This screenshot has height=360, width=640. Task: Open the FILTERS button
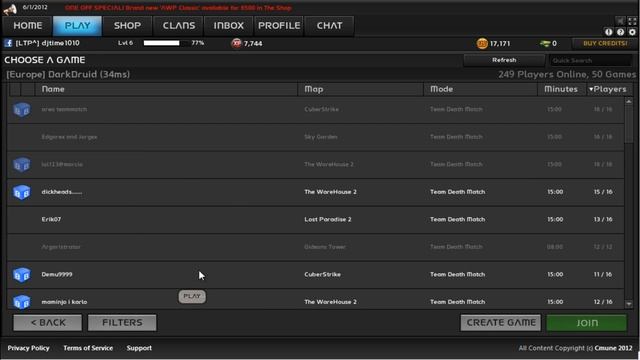pos(122,322)
